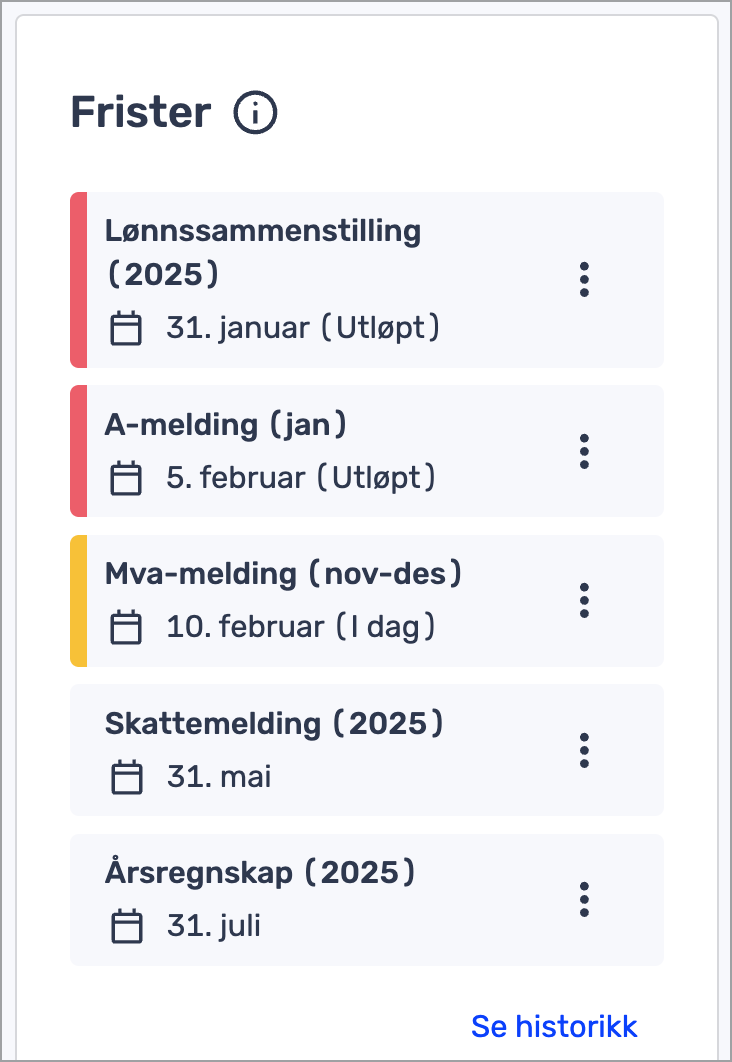Click the calendar icon on Skattemelding (2025)
Image resolution: width=732 pixels, height=1062 pixels.
pyautogui.click(x=126, y=776)
